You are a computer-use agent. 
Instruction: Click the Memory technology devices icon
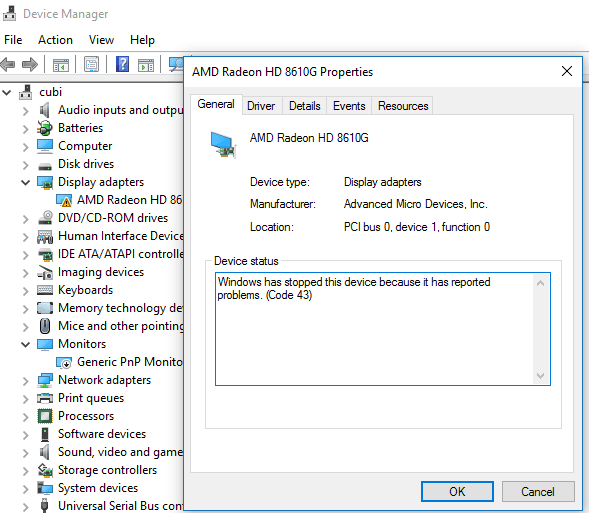(45, 308)
